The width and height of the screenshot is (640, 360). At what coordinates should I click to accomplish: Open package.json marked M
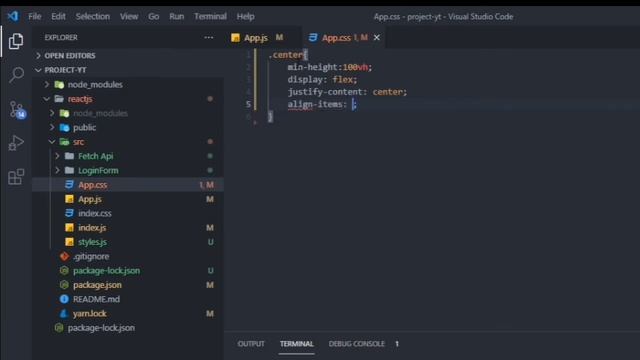(x=97, y=284)
